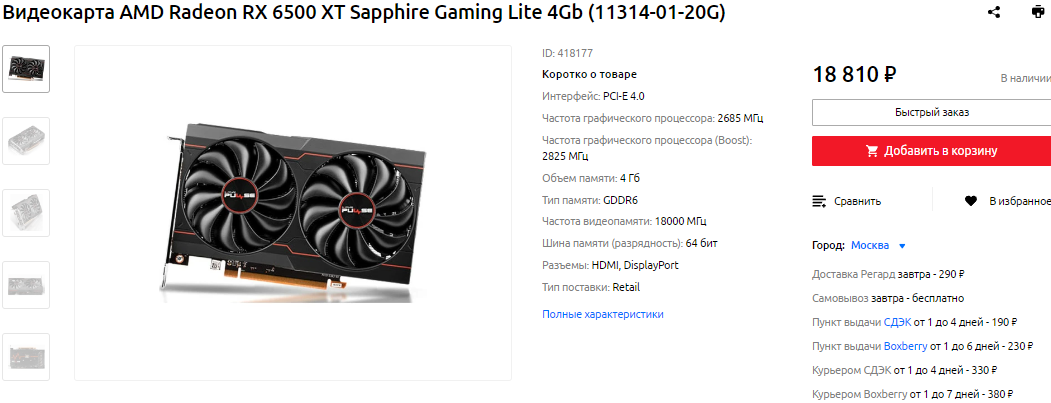Select the fifth product thumbnail
The height and width of the screenshot is (403, 1051).
[x=26, y=357]
